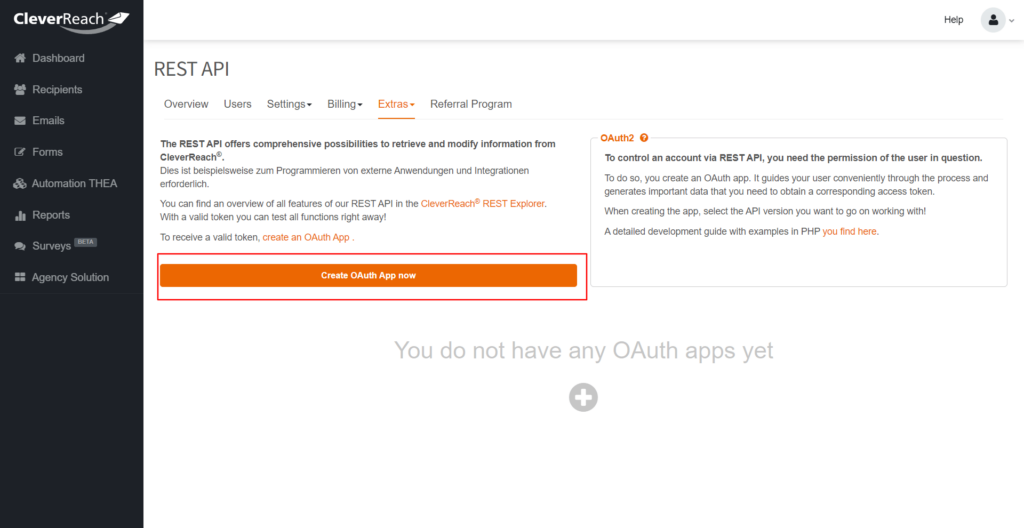1024x528 pixels.
Task: Open the Help link in the header
Action: pos(953,20)
